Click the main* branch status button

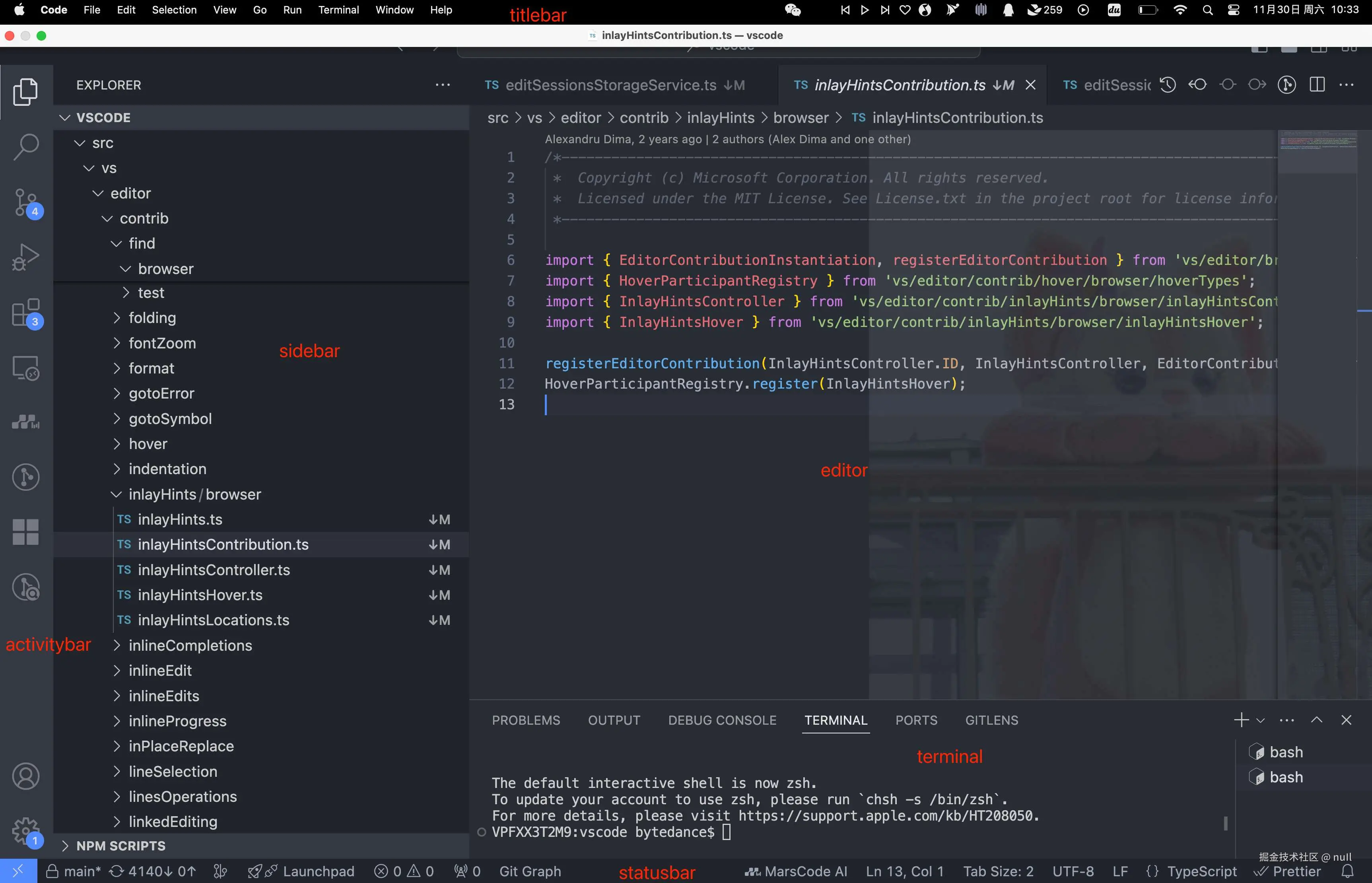[74, 871]
